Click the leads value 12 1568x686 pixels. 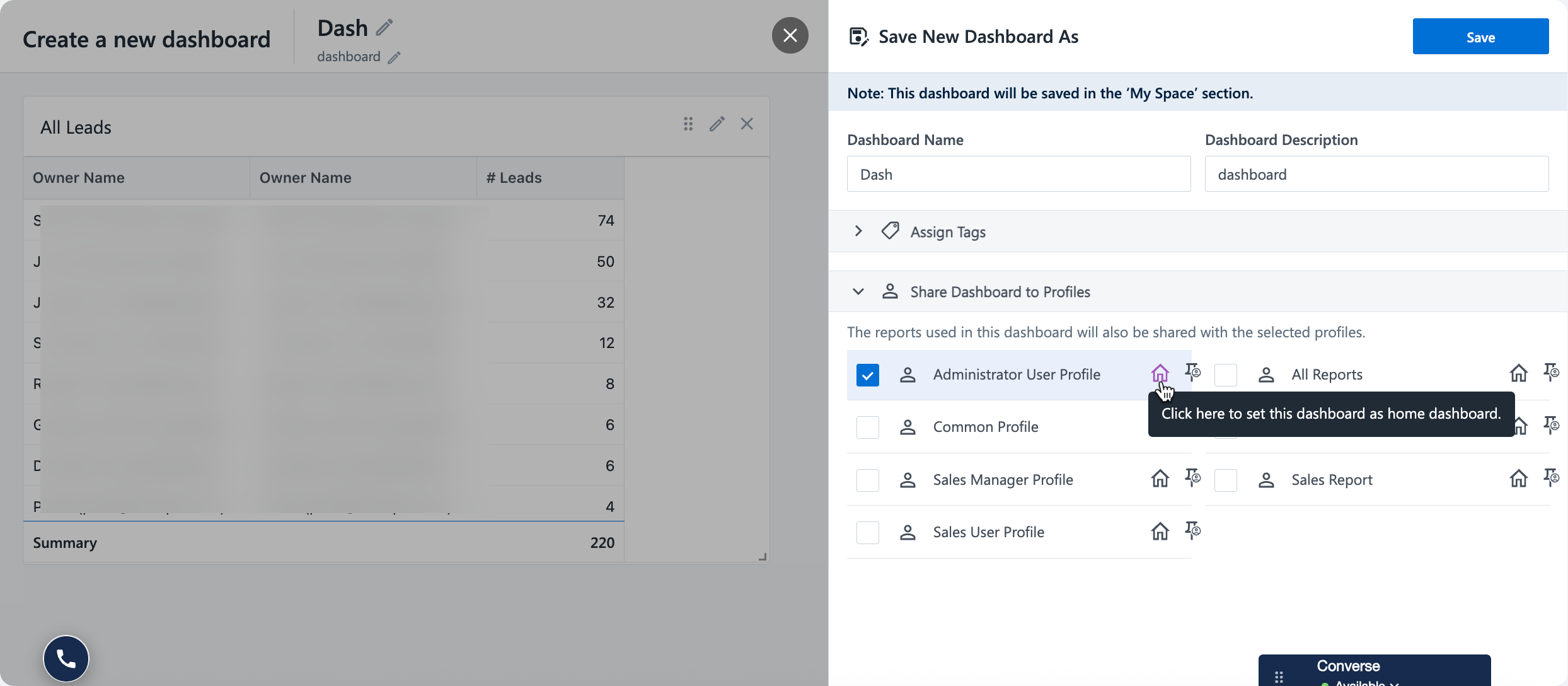606,343
